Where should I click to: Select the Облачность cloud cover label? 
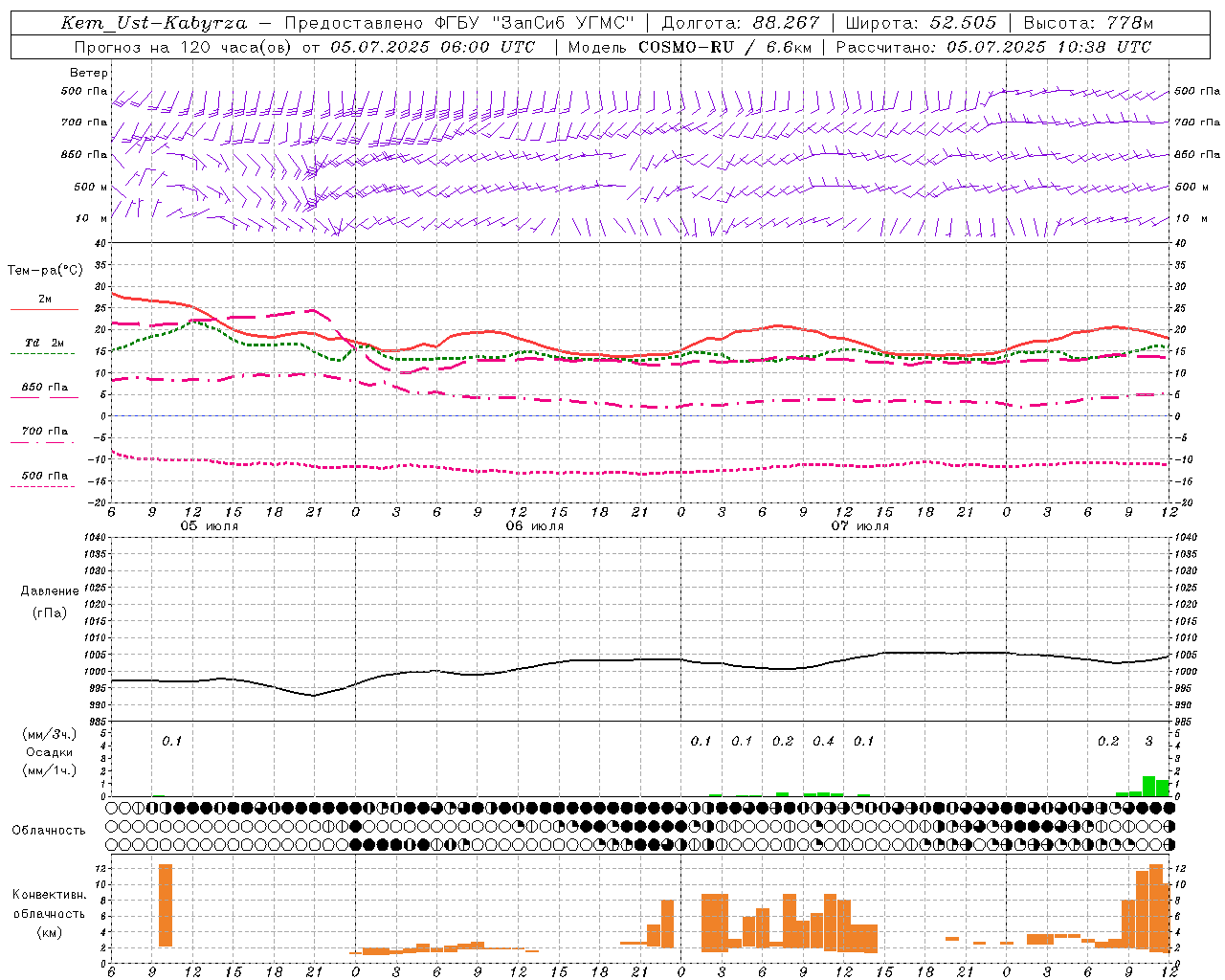(49, 830)
